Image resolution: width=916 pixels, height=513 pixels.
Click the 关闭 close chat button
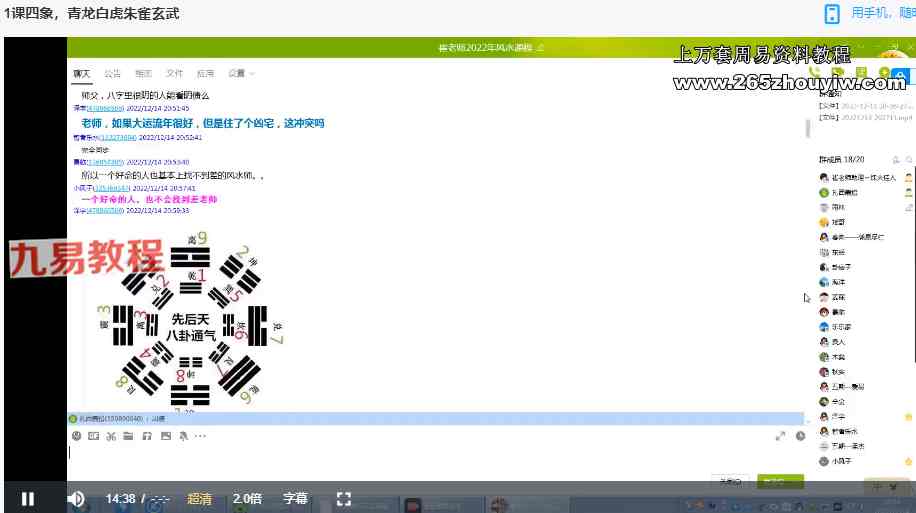(730, 481)
